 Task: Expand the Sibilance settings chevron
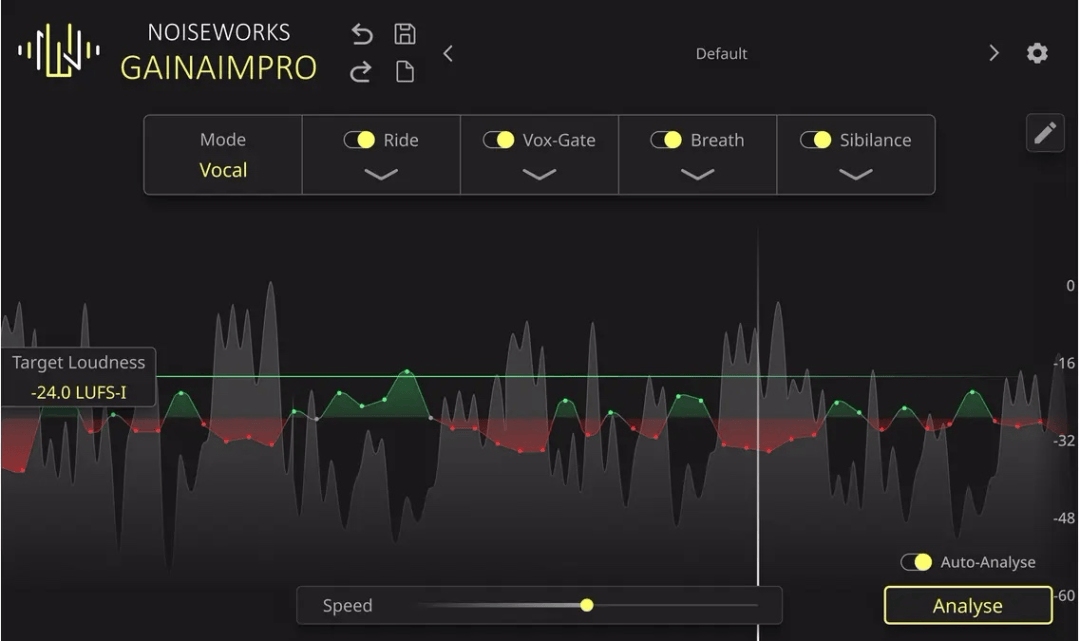[855, 176]
